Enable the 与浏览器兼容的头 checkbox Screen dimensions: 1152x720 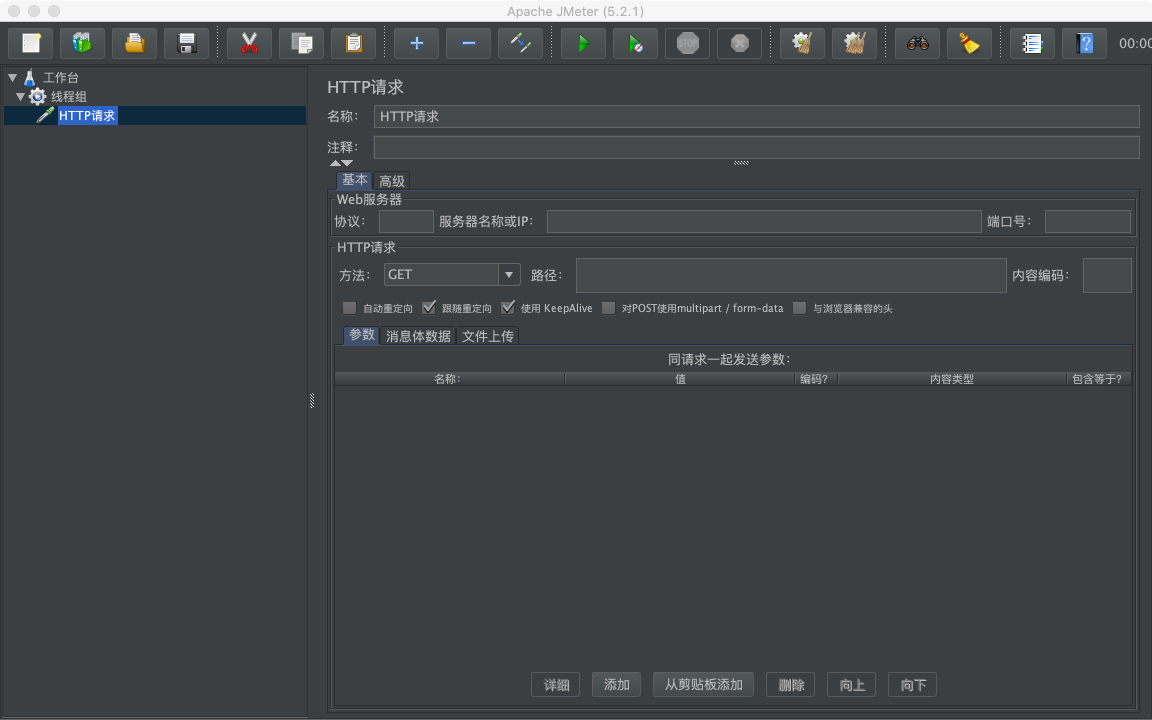799,308
